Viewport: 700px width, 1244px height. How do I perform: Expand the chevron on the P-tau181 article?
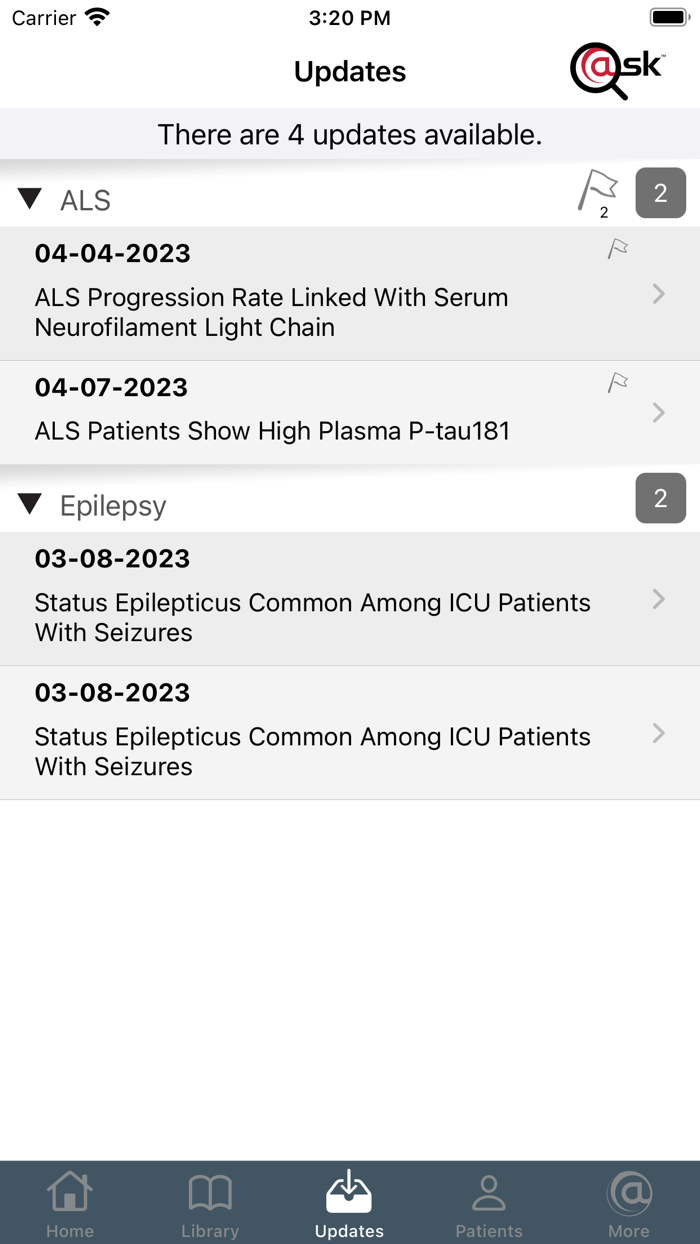(x=658, y=412)
